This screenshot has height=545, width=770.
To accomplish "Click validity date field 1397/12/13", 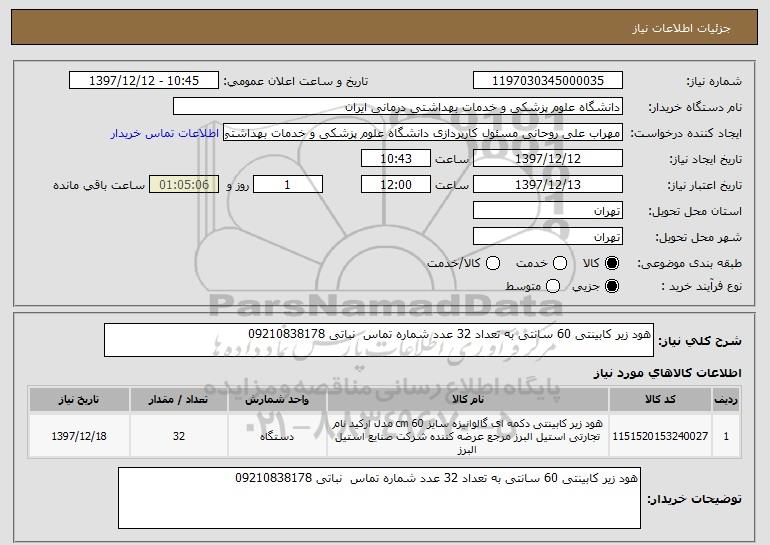I will 548,185.
